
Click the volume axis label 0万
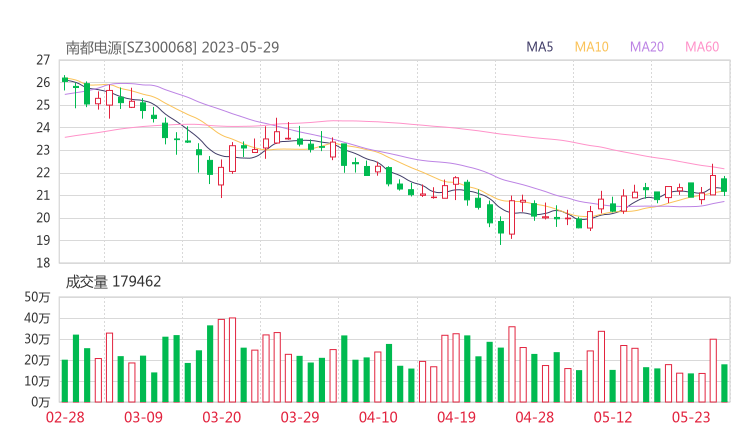(41, 402)
